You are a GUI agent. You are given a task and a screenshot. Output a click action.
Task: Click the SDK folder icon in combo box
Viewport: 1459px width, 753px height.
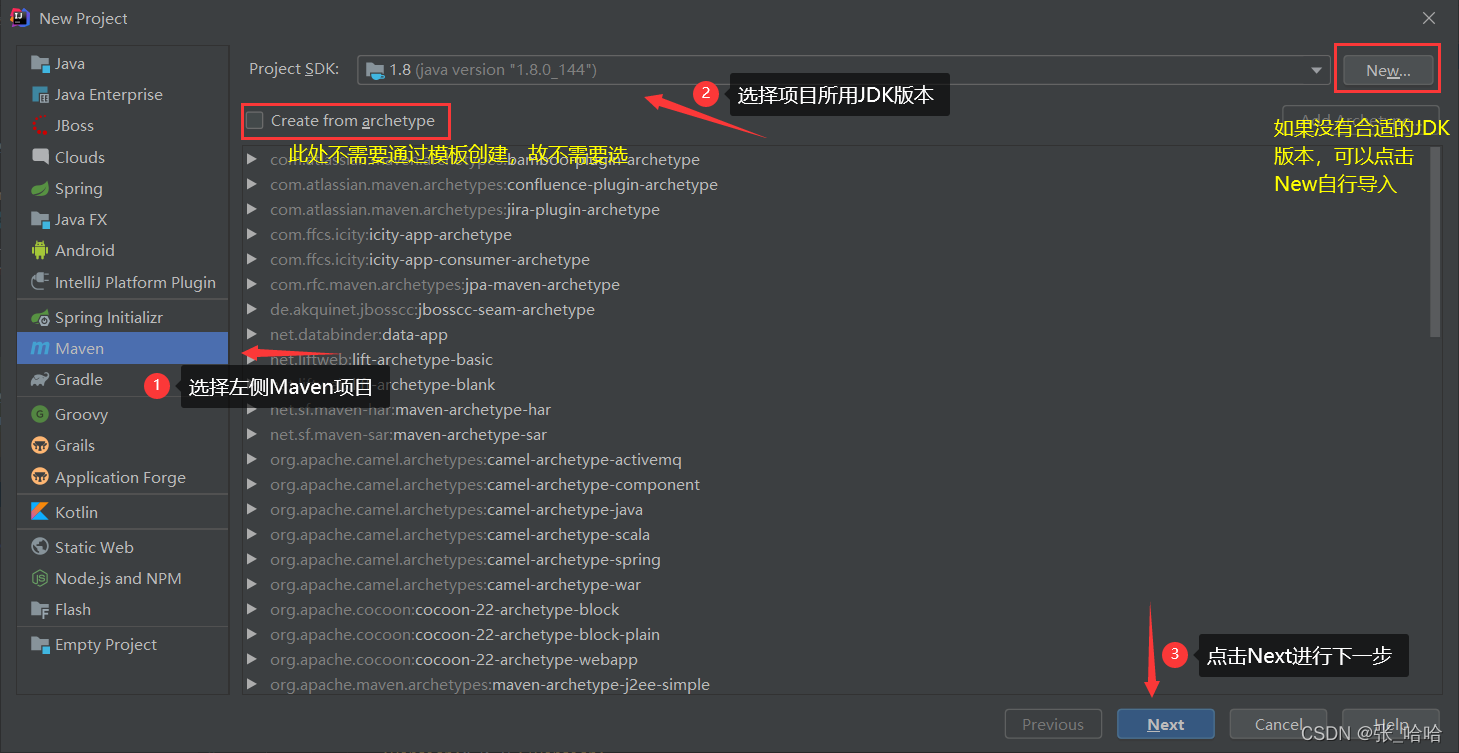(x=375, y=70)
